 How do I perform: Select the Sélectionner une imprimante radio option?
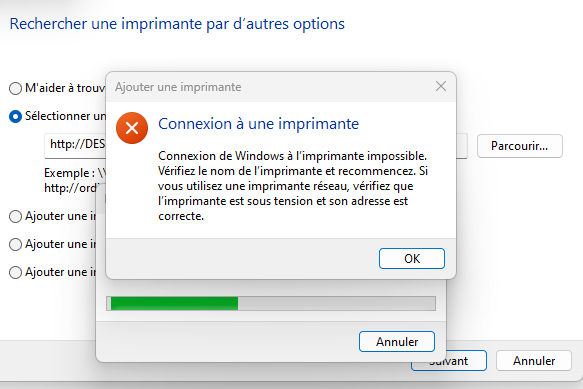[15, 116]
